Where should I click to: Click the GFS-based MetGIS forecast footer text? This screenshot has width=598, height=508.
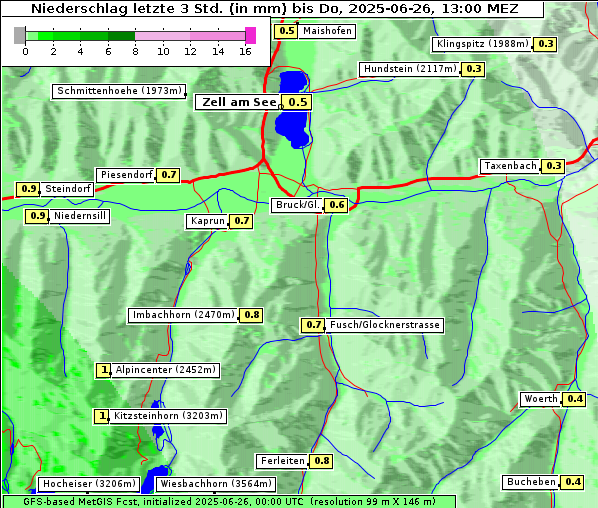(229, 502)
